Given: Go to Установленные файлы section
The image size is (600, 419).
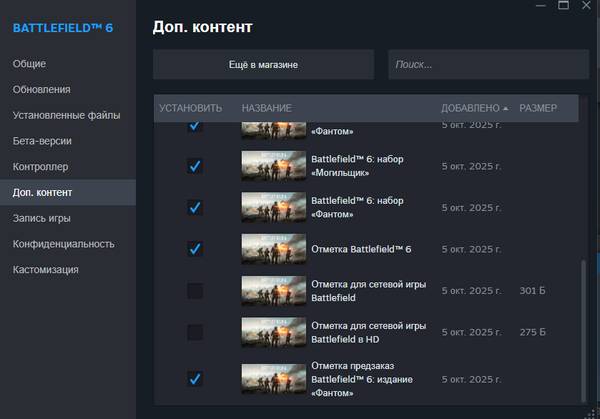Looking at the screenshot, I should pyautogui.click(x=66, y=115).
